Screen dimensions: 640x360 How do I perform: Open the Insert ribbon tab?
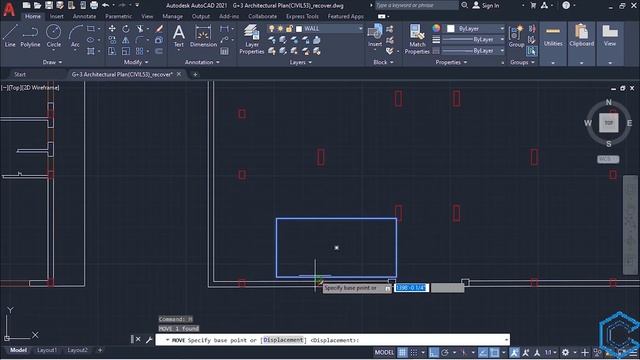[56, 16]
